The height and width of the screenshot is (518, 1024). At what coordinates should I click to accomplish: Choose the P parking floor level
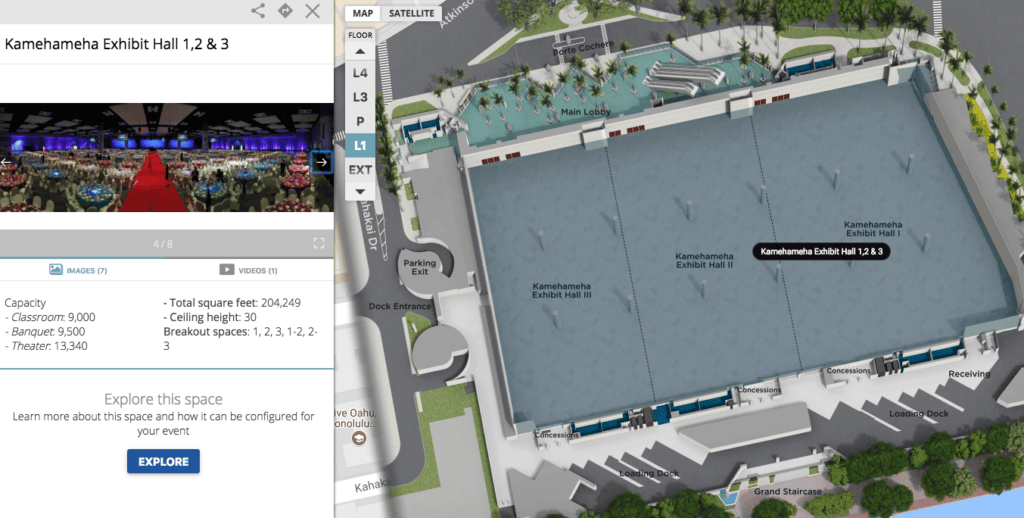coord(360,121)
